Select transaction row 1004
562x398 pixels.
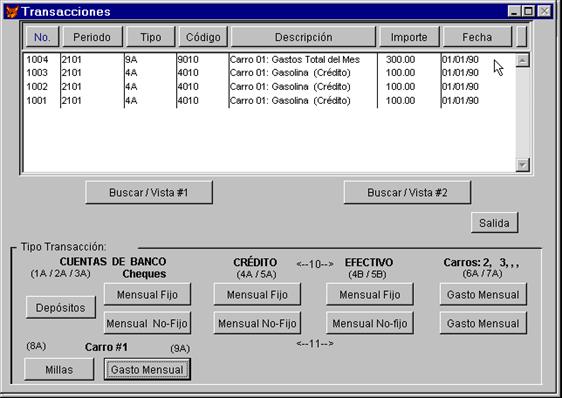269,60
